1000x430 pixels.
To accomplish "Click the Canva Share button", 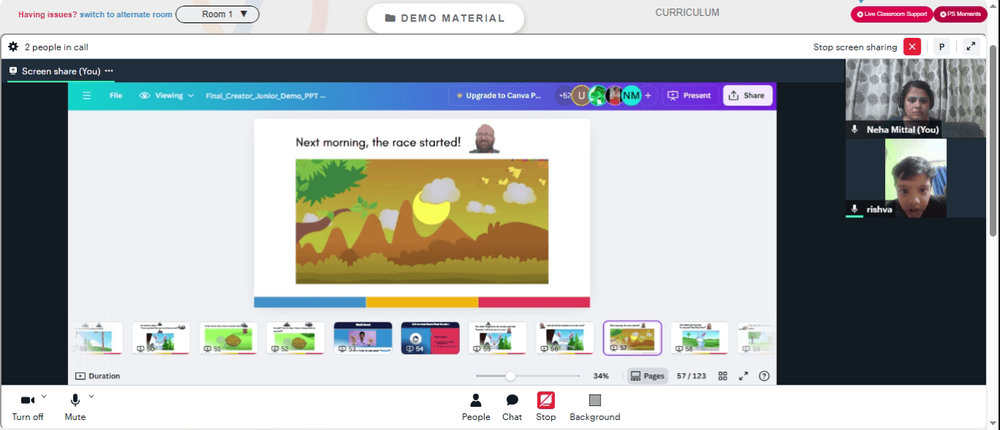I will pyautogui.click(x=747, y=96).
